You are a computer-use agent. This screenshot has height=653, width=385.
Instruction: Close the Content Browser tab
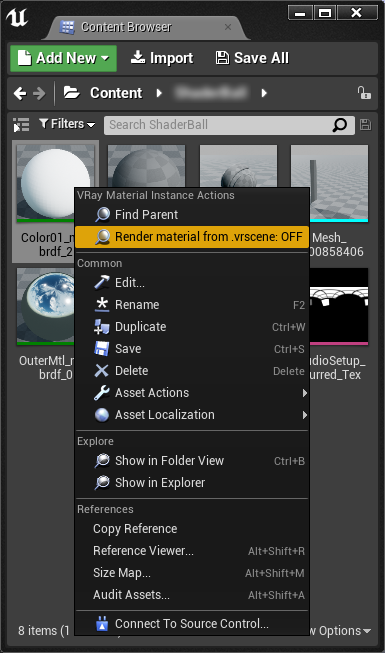click(228, 27)
